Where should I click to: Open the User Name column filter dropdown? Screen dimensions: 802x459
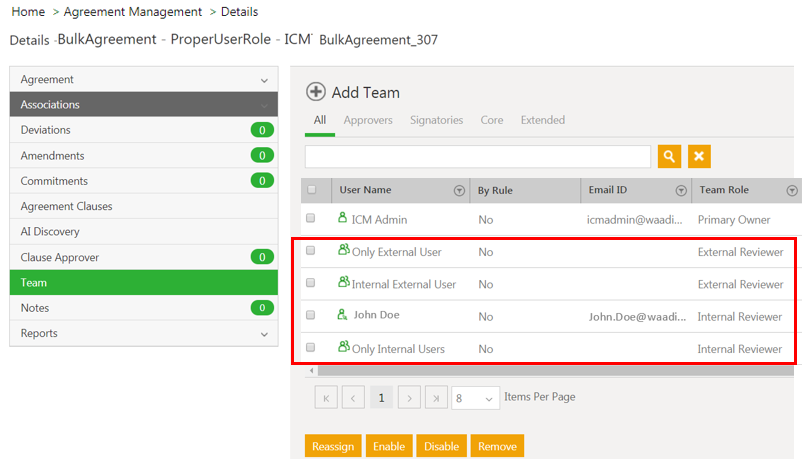click(x=459, y=191)
